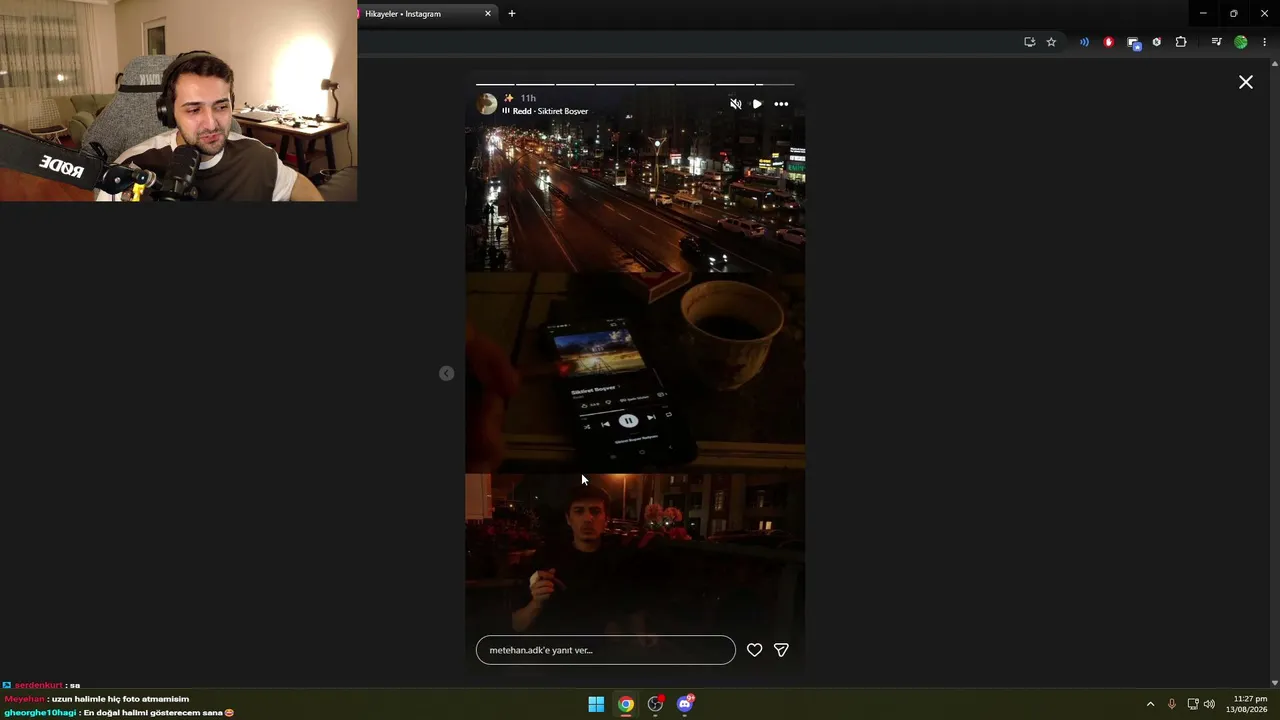The image size is (1280, 720).
Task: Click the microphone icon in the system tray
Action: (1172, 704)
